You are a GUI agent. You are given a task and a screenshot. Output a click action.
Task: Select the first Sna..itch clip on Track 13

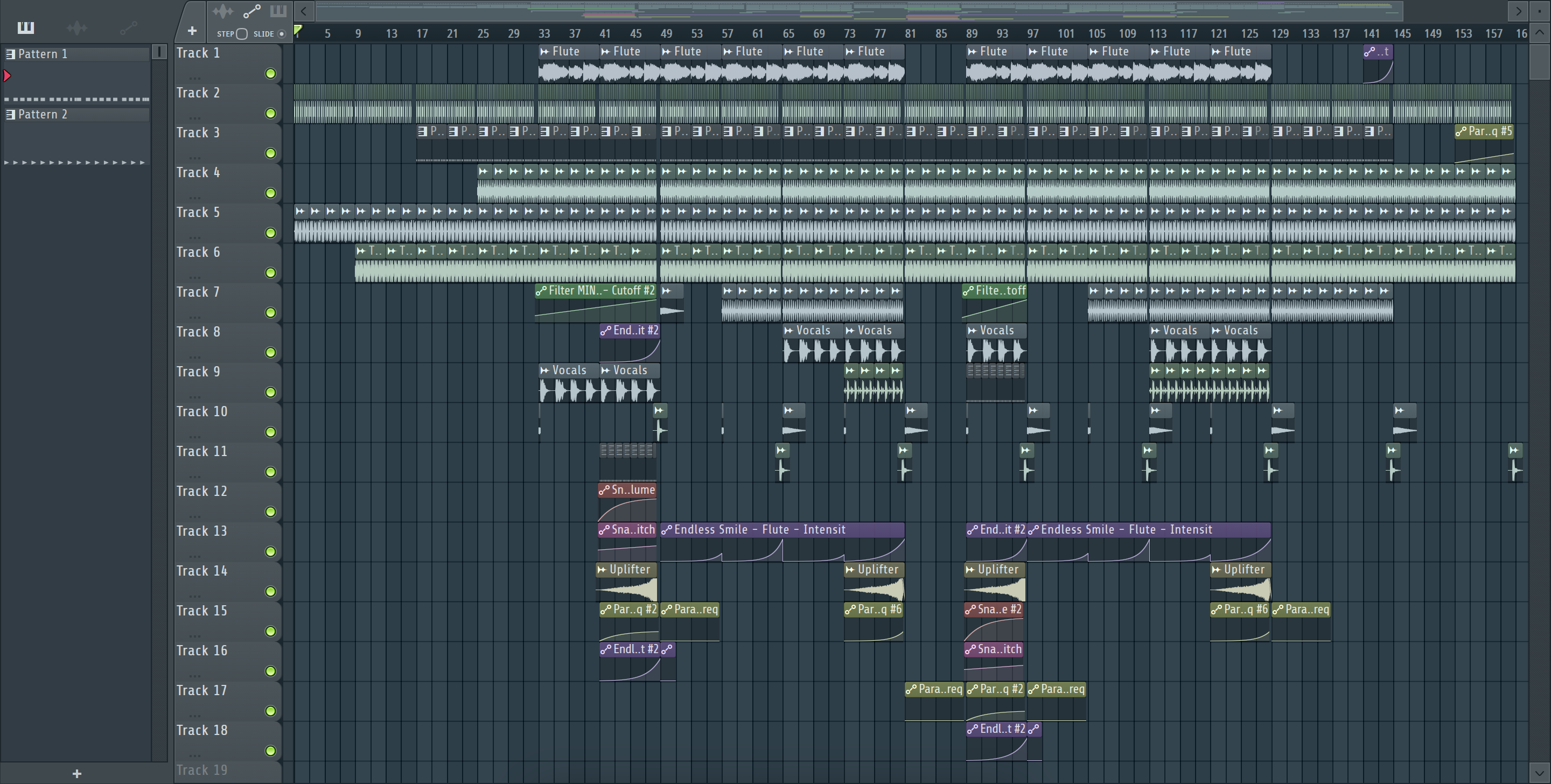[627, 541]
